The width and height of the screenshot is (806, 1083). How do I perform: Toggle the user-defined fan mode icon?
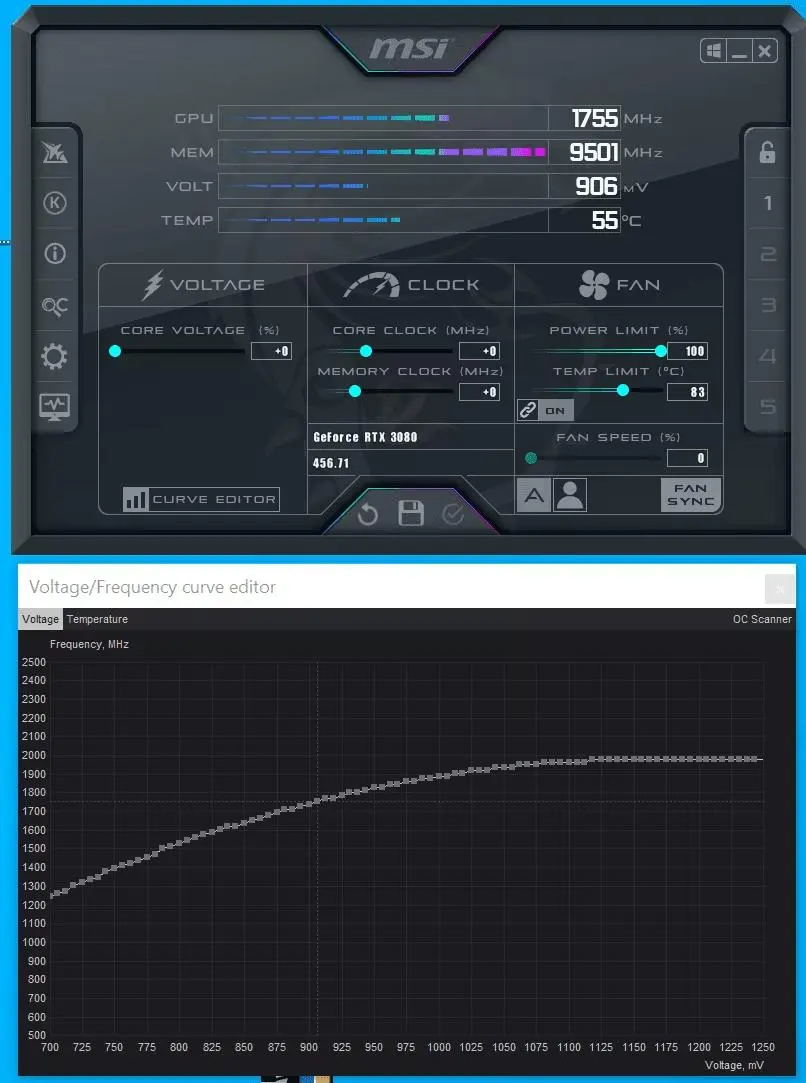click(x=570, y=495)
